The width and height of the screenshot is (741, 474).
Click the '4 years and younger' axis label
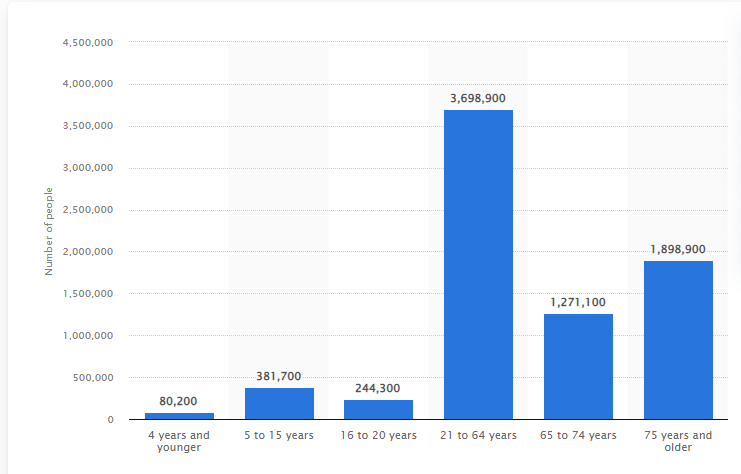click(x=179, y=441)
